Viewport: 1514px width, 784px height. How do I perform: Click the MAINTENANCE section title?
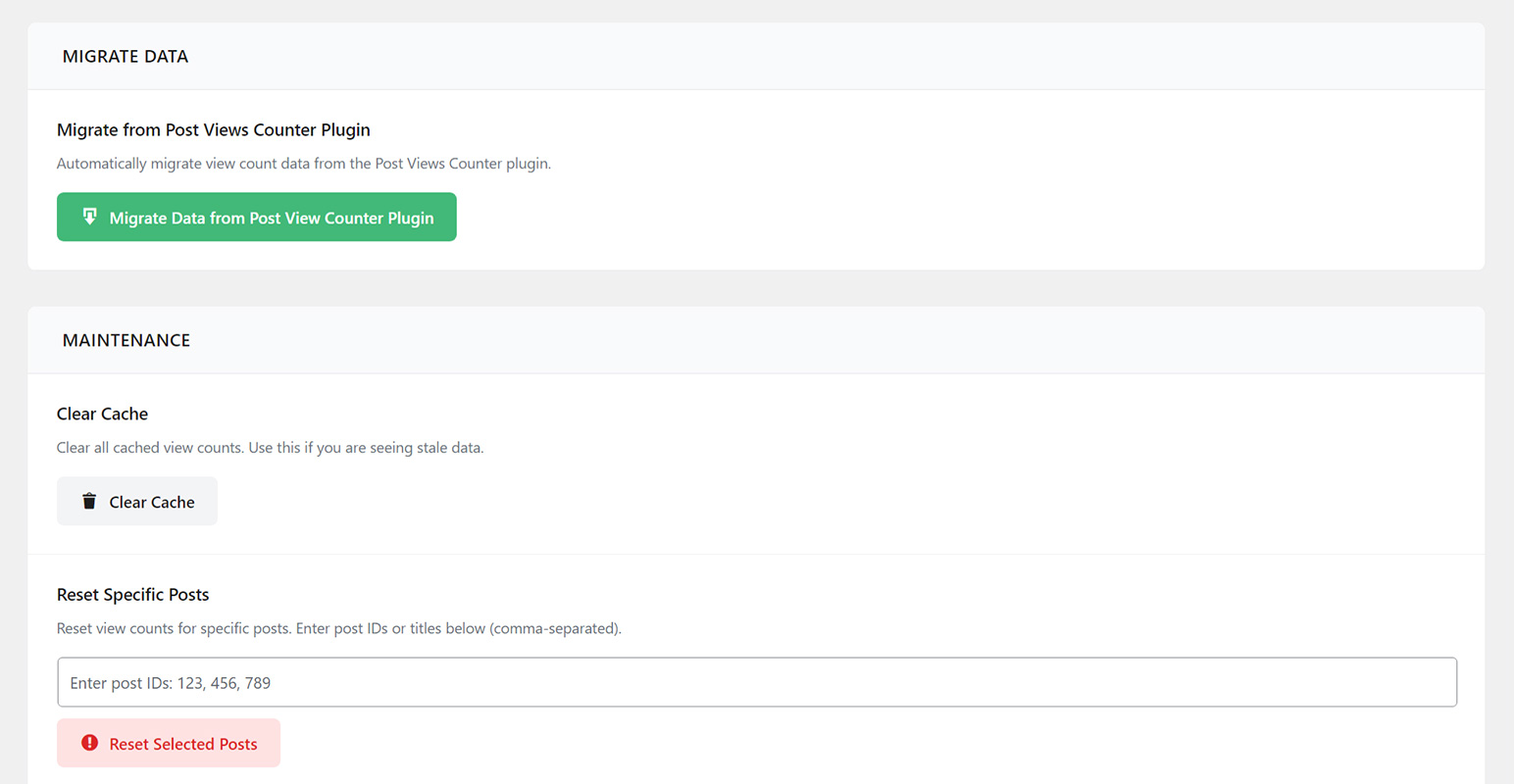point(126,341)
